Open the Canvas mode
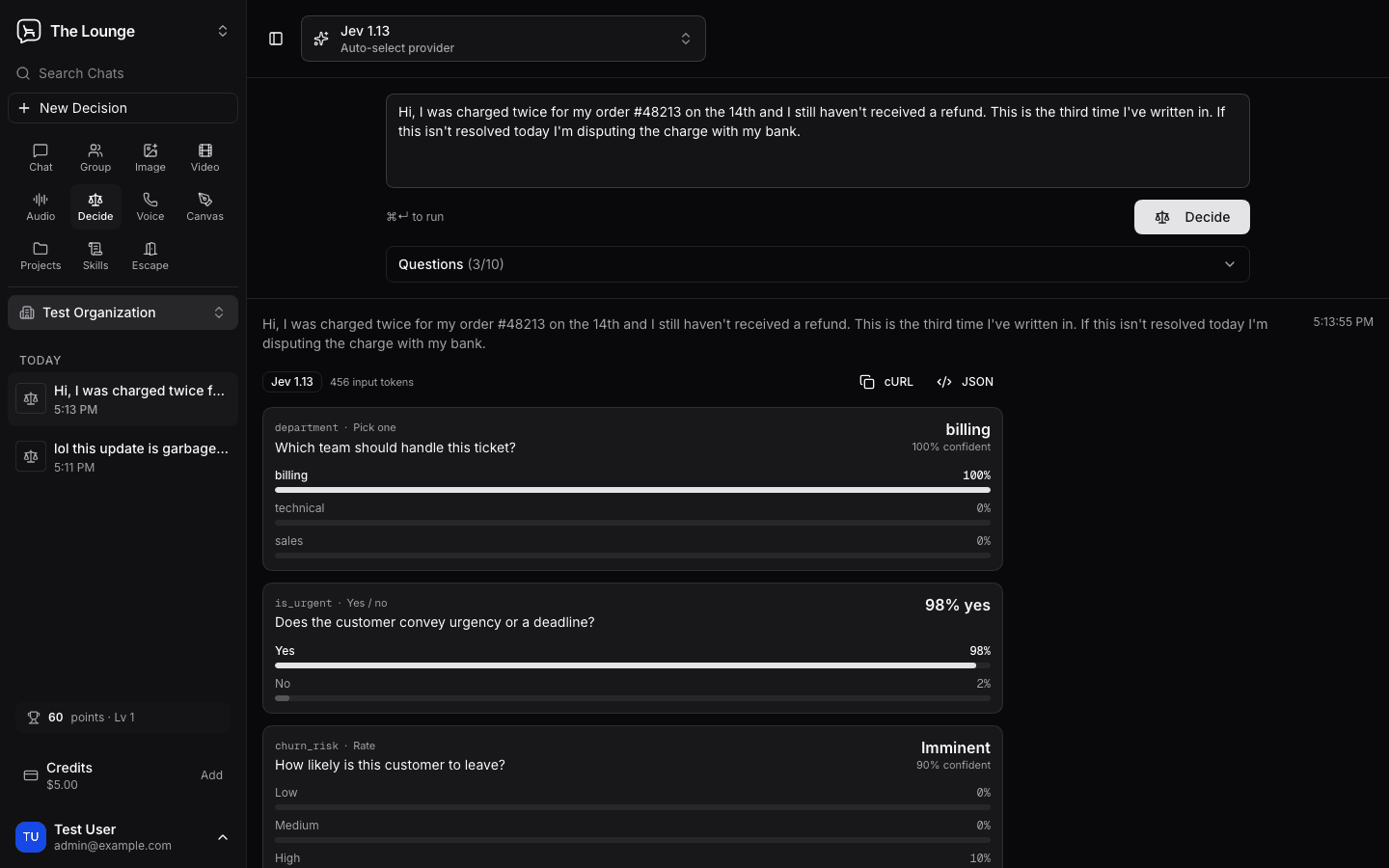 [205, 206]
